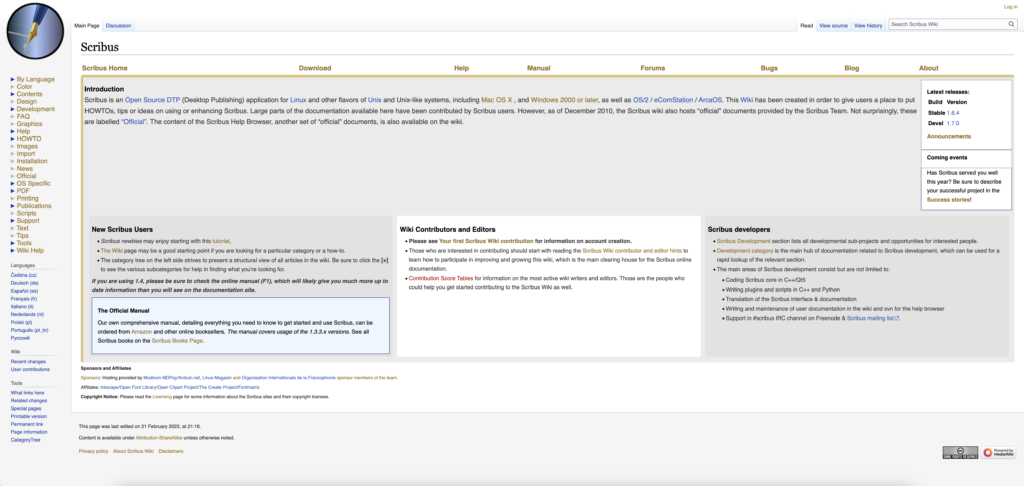Open the Amazon link in Official Manual
This screenshot has width=1024, height=486.
(142, 332)
